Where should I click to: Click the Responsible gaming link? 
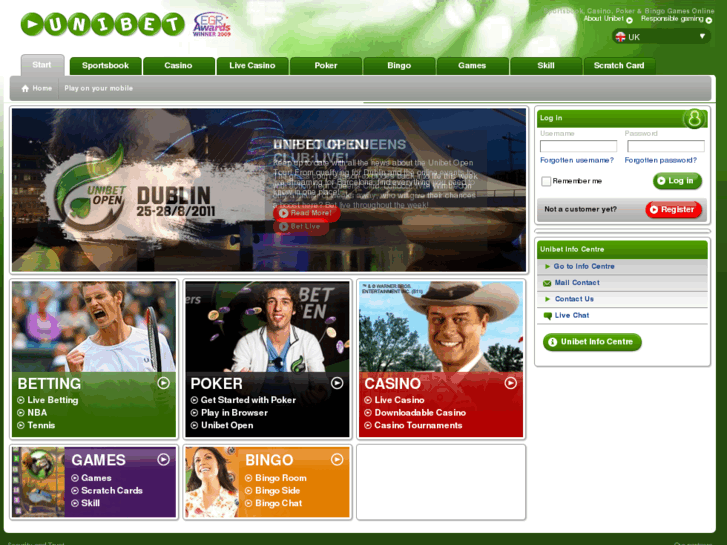pyautogui.click(x=672, y=19)
